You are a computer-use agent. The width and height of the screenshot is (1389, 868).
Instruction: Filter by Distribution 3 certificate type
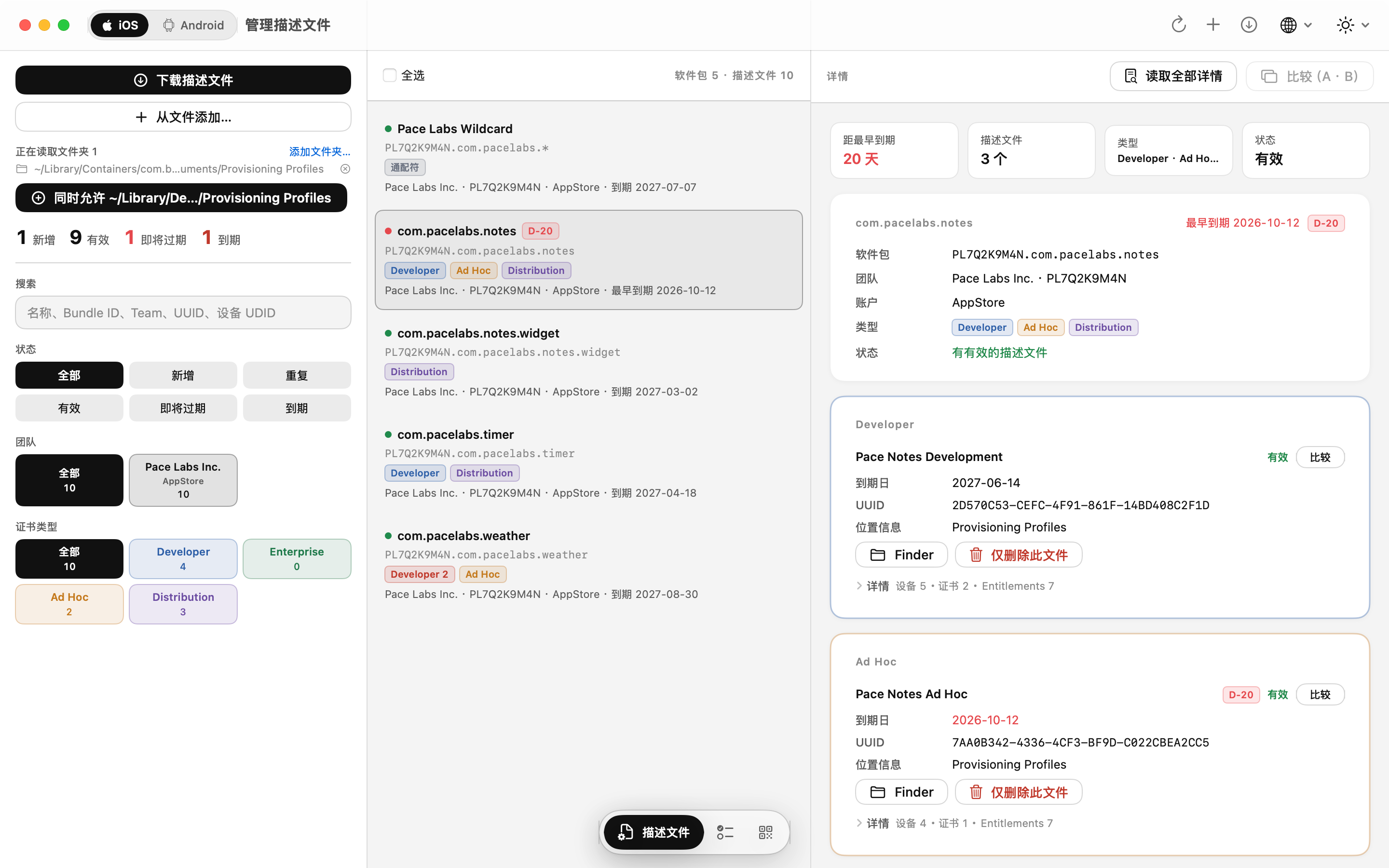point(182,604)
